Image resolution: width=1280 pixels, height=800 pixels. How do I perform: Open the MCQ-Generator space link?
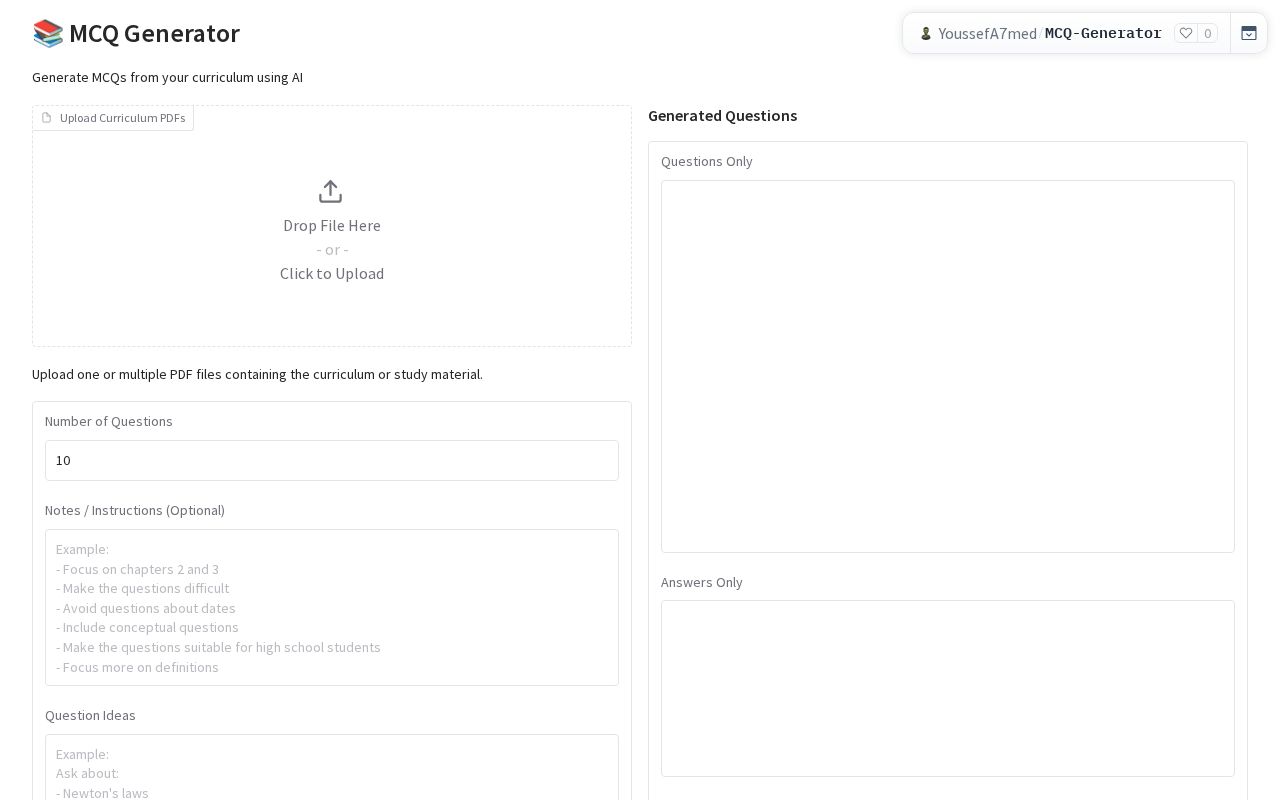pyautogui.click(x=1103, y=33)
